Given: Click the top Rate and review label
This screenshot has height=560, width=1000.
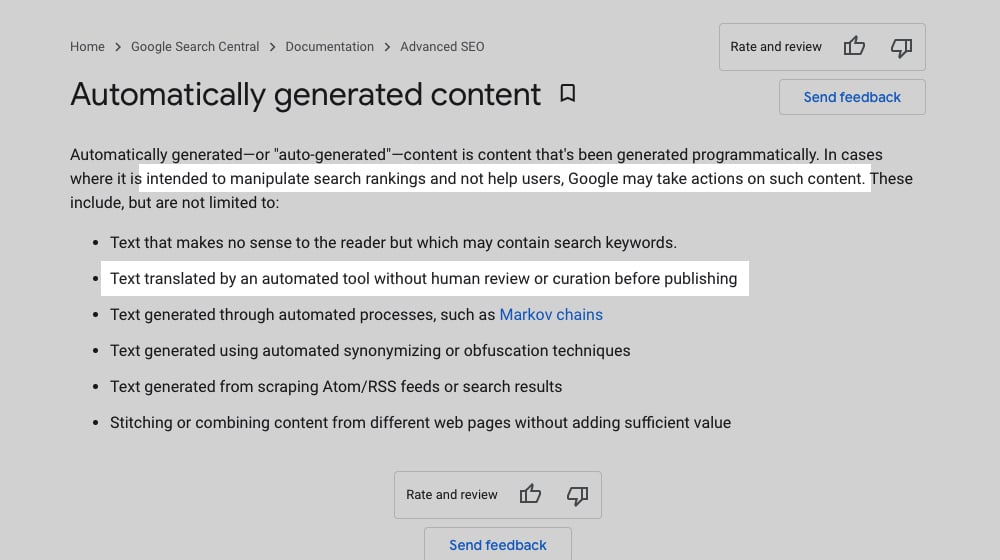Looking at the screenshot, I should [776, 47].
